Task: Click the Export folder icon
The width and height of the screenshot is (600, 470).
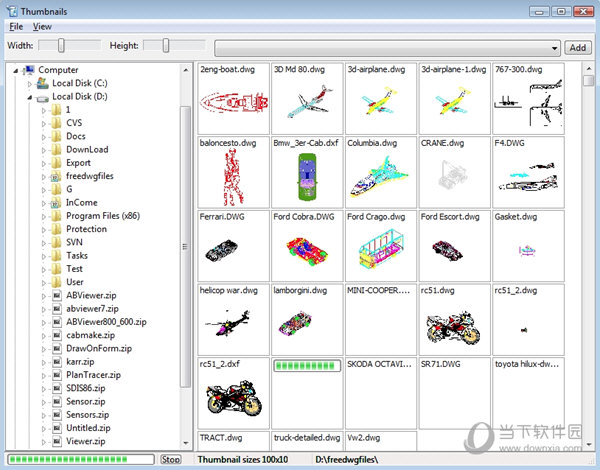Action: [56, 163]
